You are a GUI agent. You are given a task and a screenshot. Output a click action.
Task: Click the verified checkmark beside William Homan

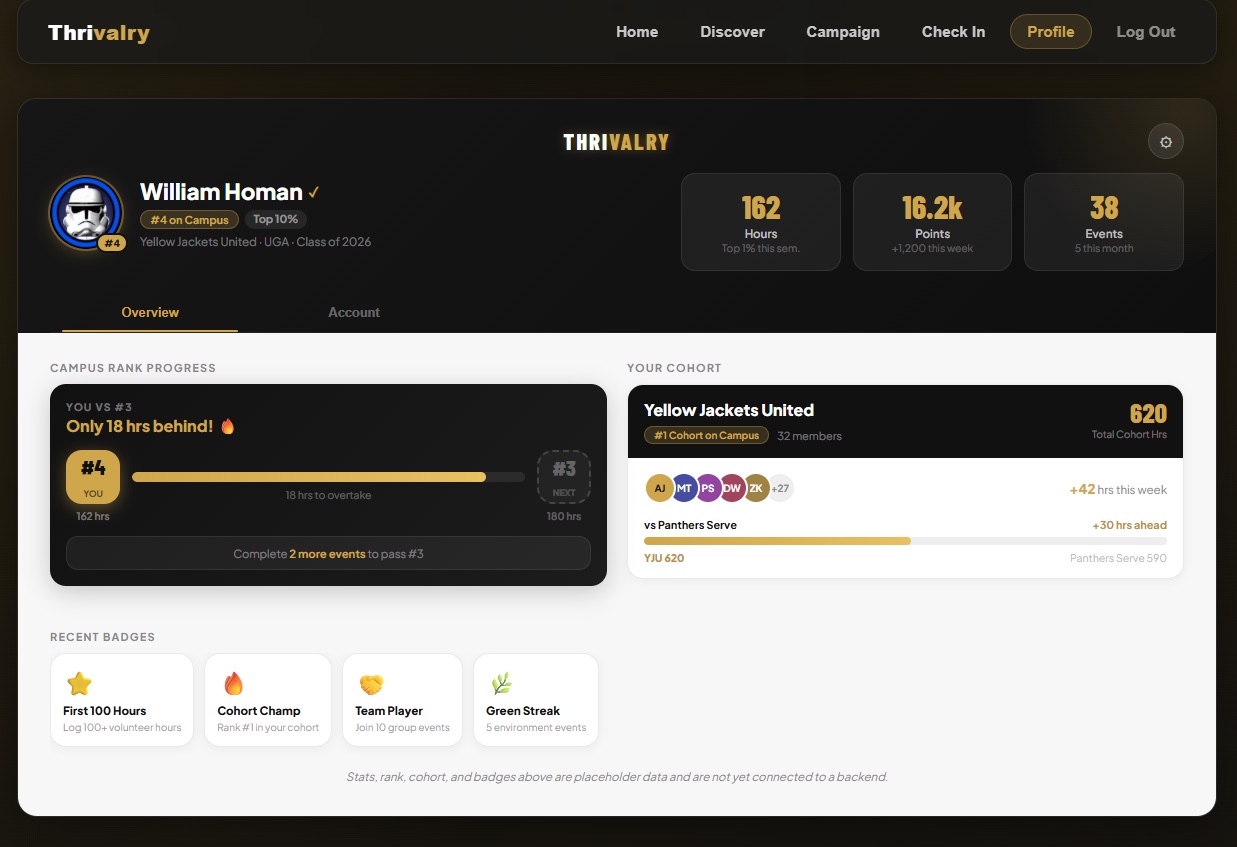tap(314, 192)
